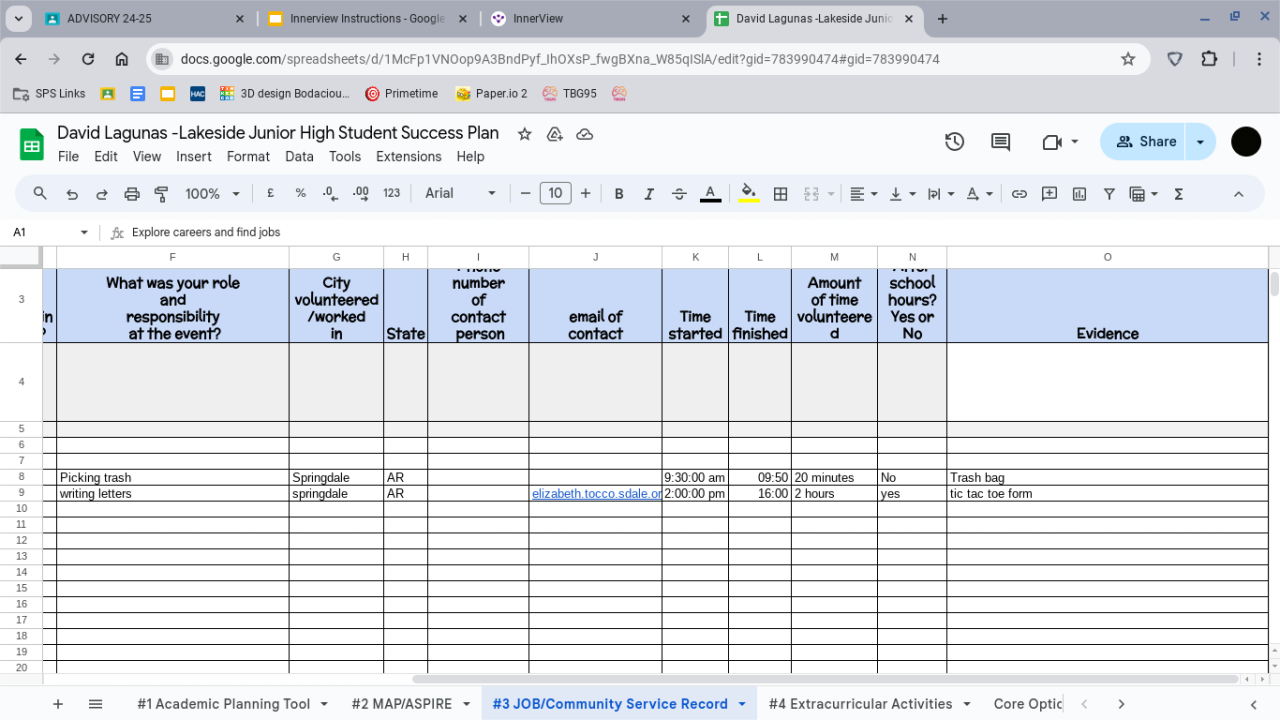The height and width of the screenshot is (720, 1280).
Task: Click the insert link icon
Action: pos(1019,194)
